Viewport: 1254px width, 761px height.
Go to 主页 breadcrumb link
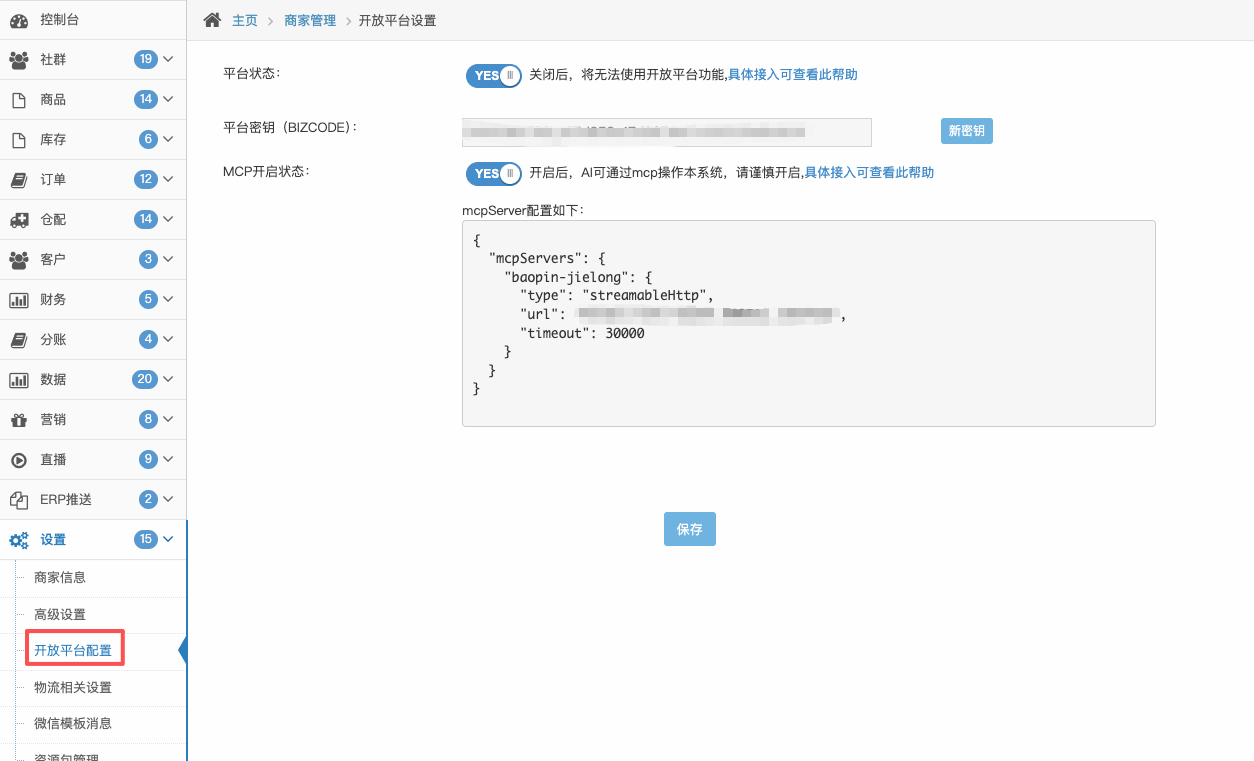[245, 20]
